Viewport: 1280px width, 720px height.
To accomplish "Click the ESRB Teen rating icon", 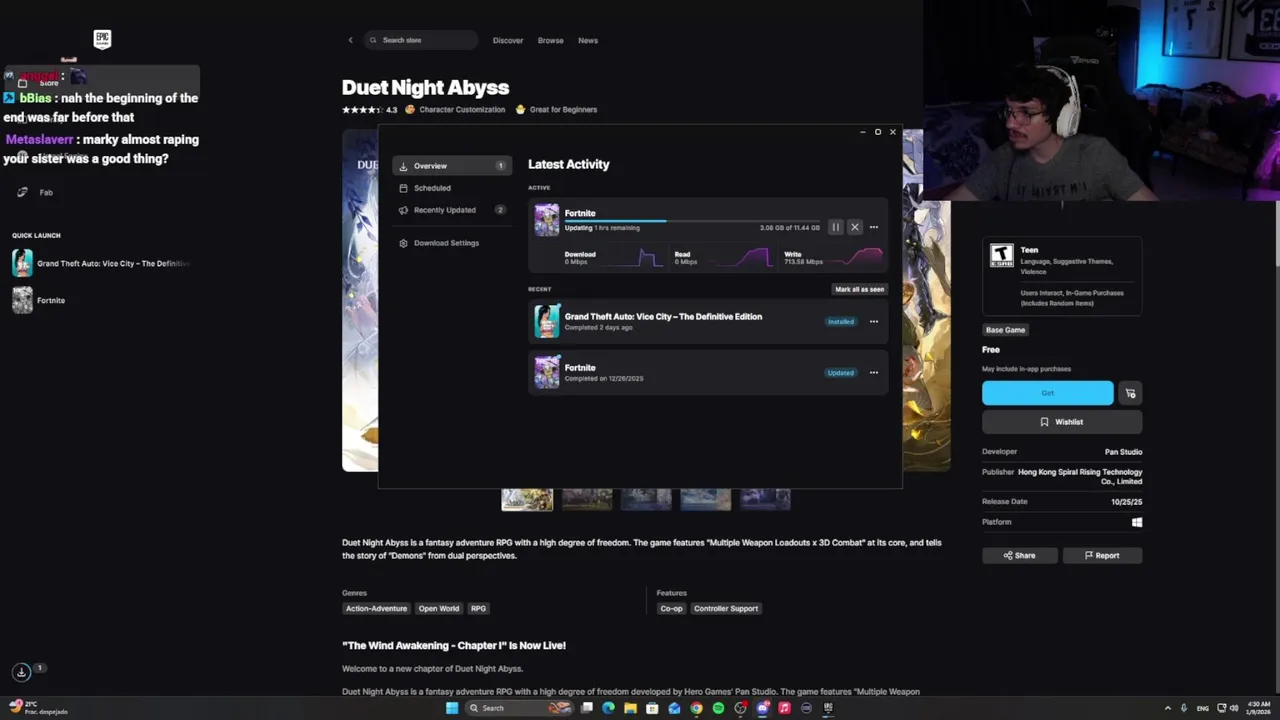I will click(1001, 256).
